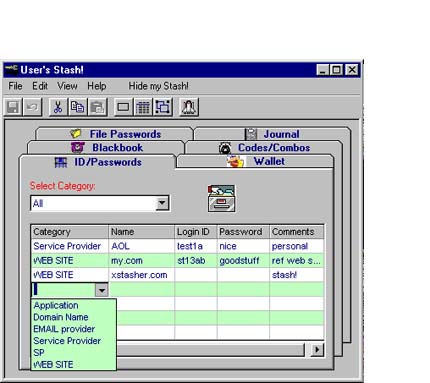Switch to the Codes/Combos tab
Screen dimensions: 430x383
point(263,148)
